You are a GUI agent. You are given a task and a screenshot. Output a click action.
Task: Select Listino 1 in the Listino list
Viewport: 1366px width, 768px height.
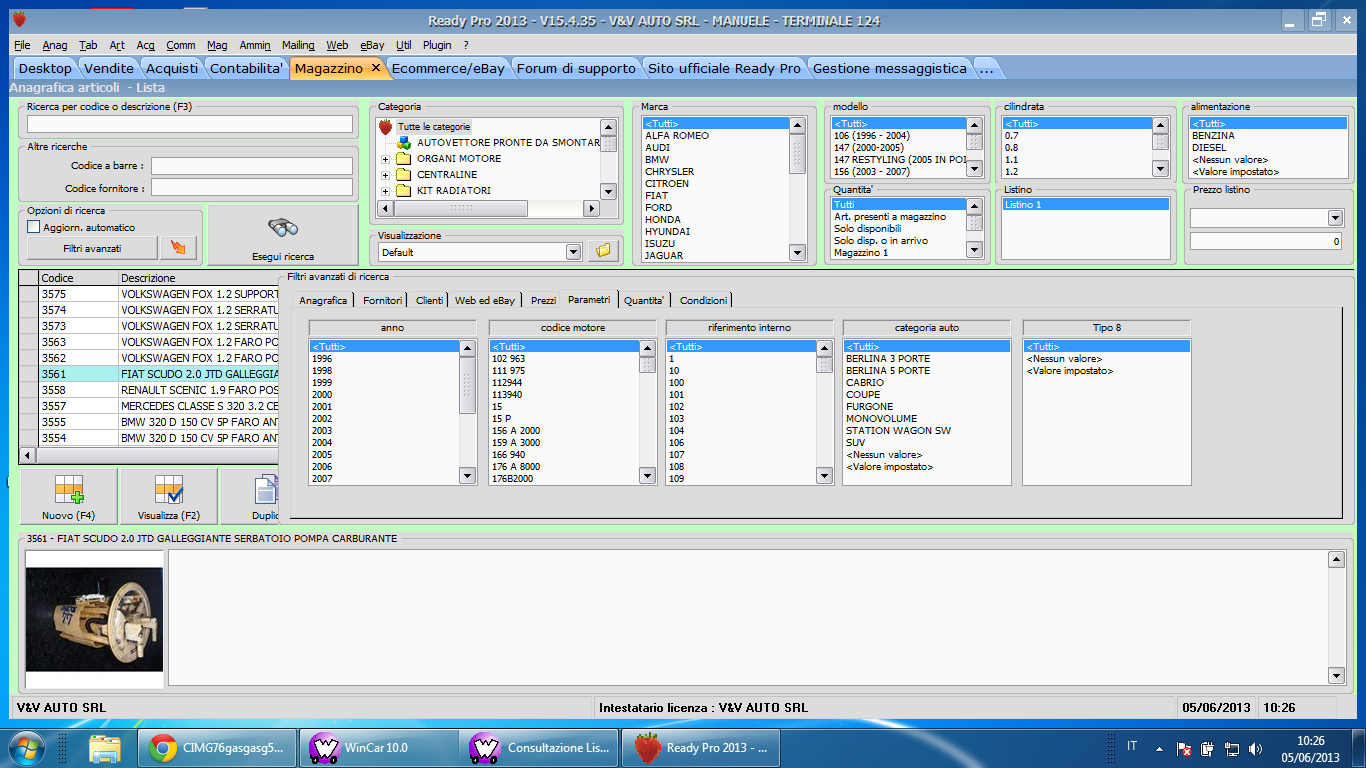[x=1085, y=205]
